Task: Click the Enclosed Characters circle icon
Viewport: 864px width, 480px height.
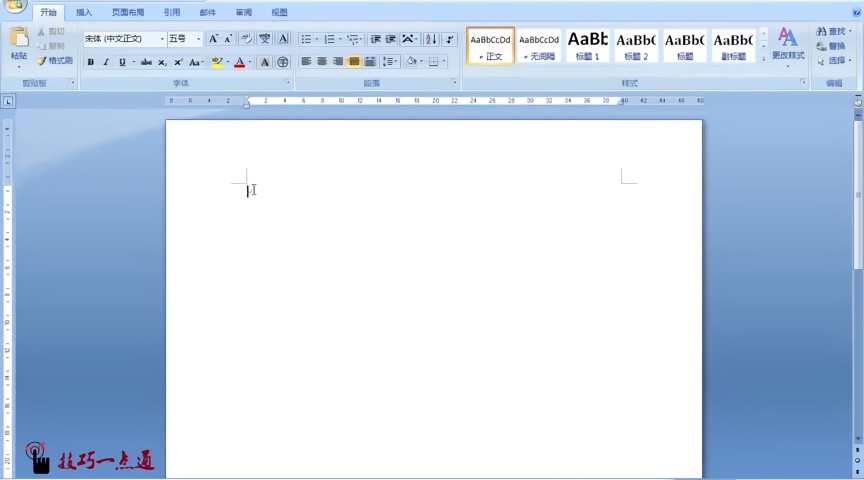Action: pyautogui.click(x=283, y=62)
